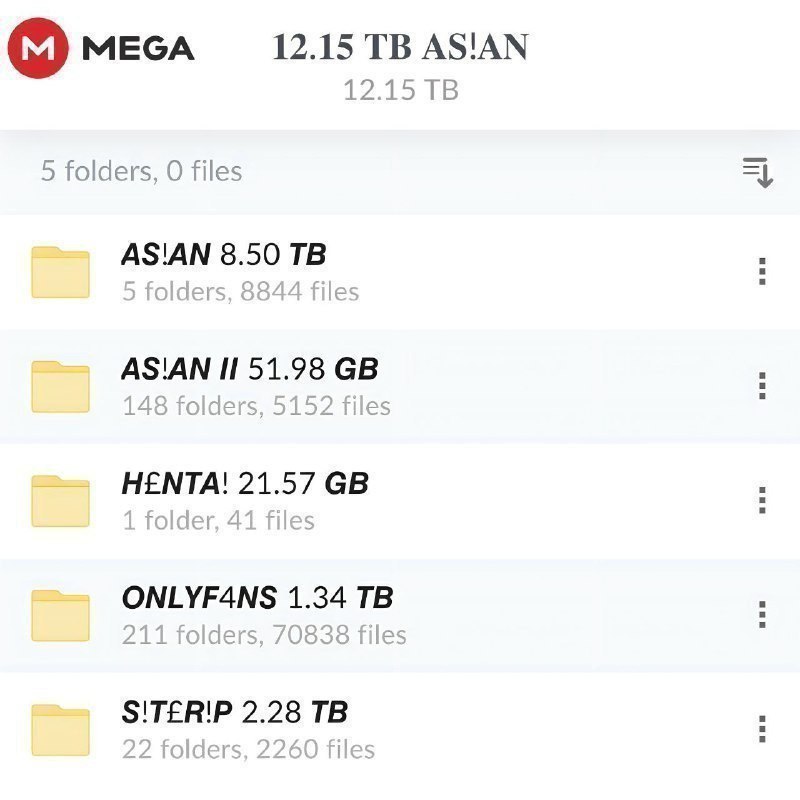
Task: Click the 211 folders, 70838 files row
Action: click(x=400, y=615)
